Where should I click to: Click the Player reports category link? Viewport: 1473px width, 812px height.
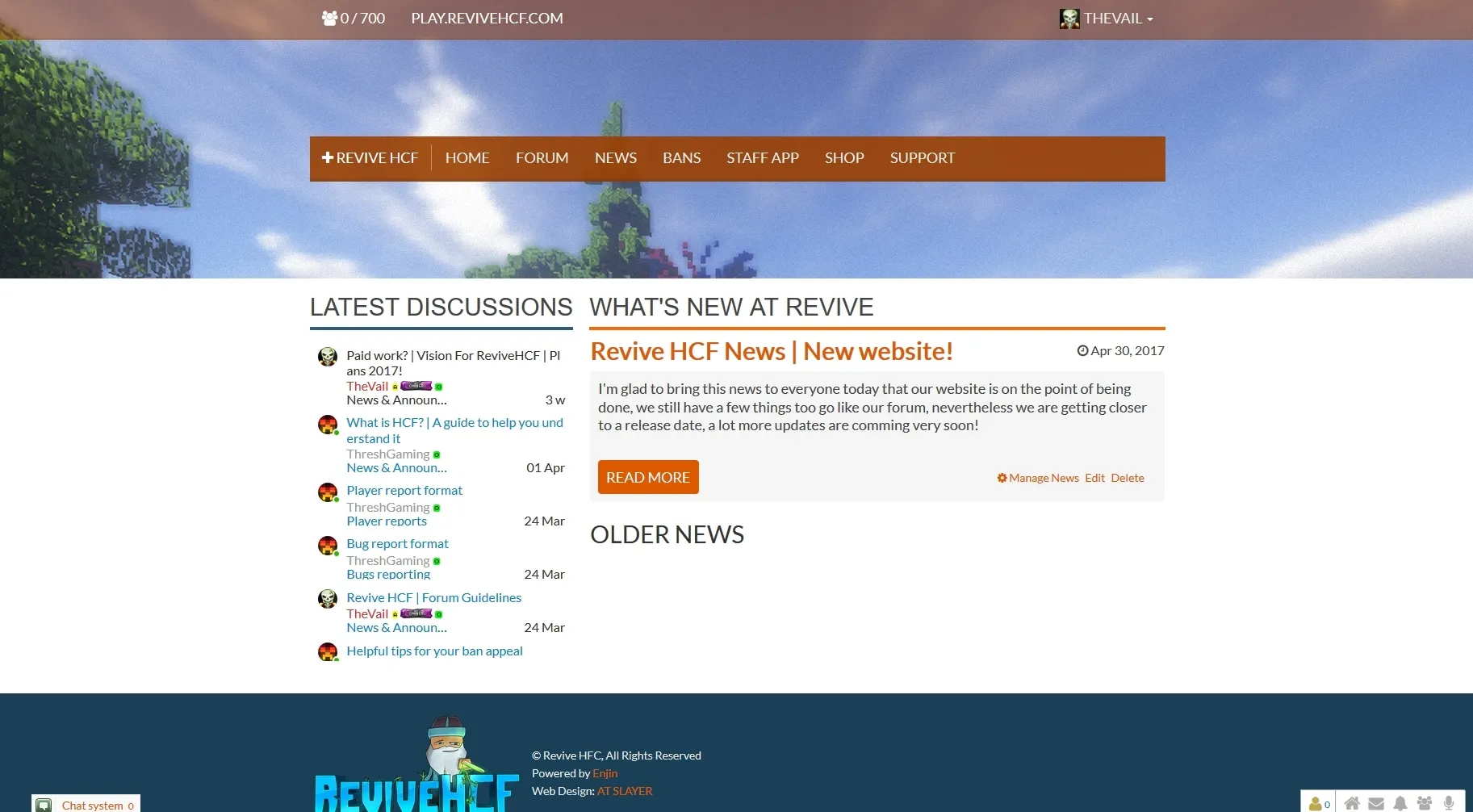(x=387, y=521)
